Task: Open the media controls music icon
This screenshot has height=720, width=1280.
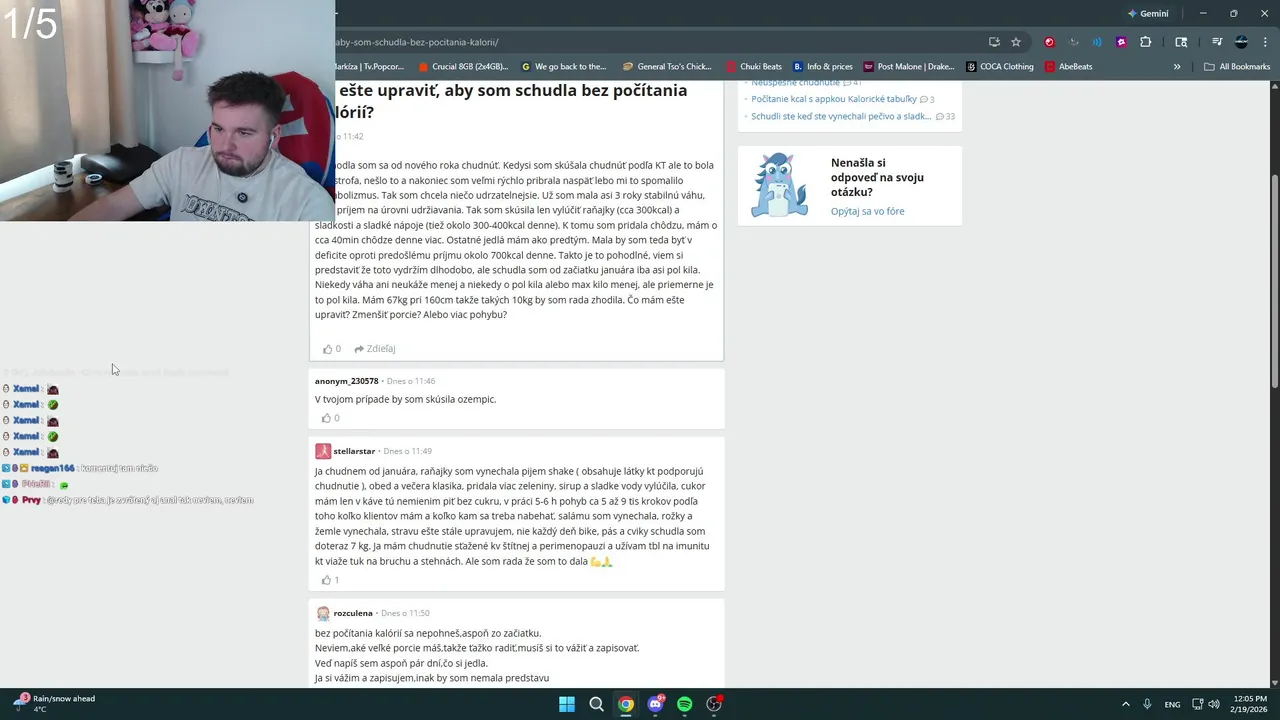Action: pyautogui.click(x=1217, y=42)
